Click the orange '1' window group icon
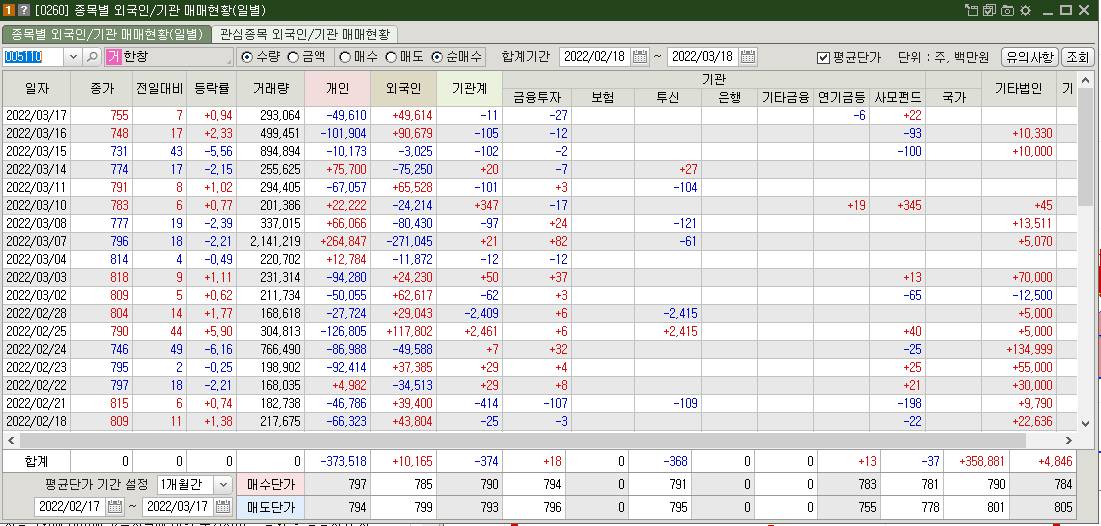This screenshot has width=1101, height=526. click(x=10, y=10)
